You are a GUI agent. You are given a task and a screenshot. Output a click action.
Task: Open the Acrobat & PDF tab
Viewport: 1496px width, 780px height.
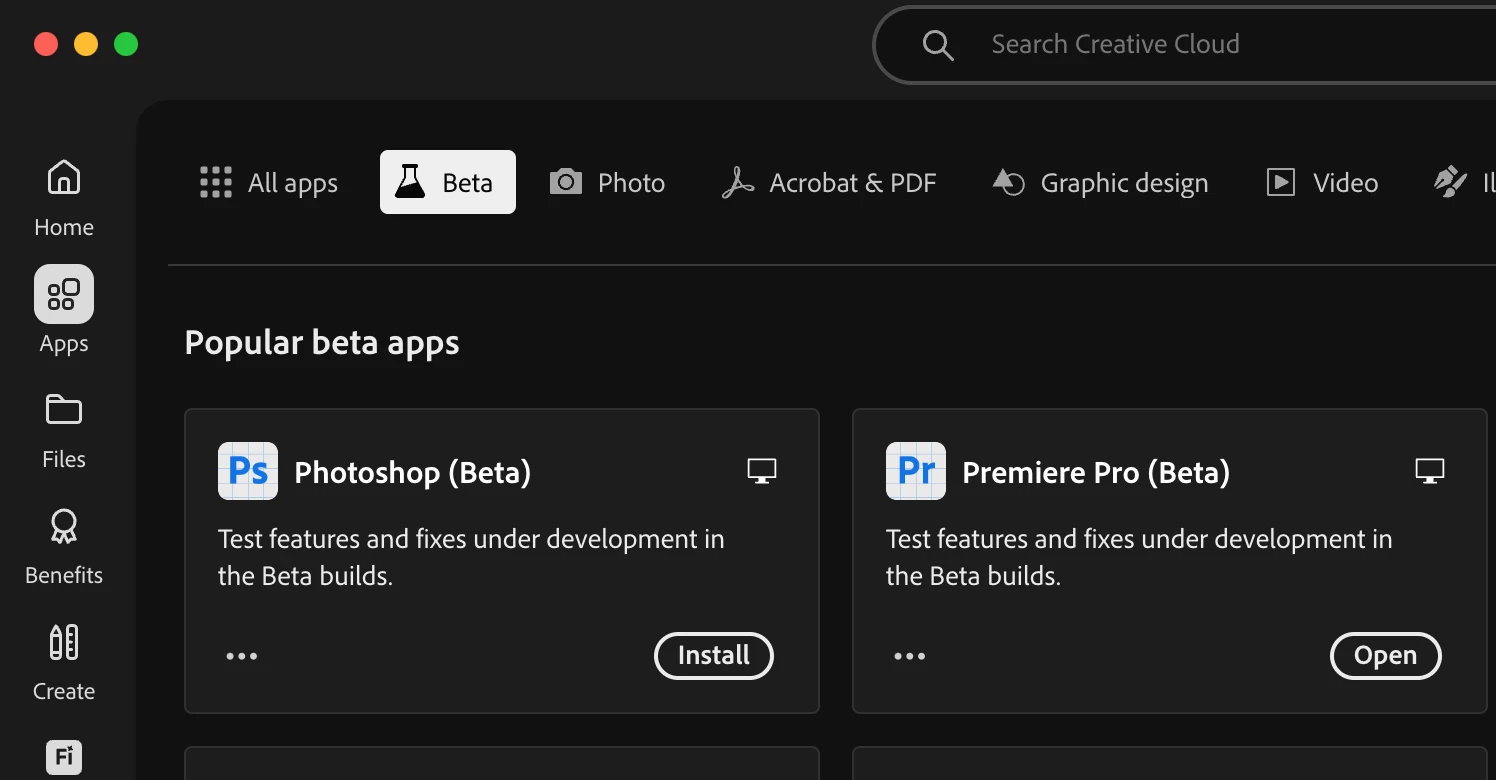point(829,183)
